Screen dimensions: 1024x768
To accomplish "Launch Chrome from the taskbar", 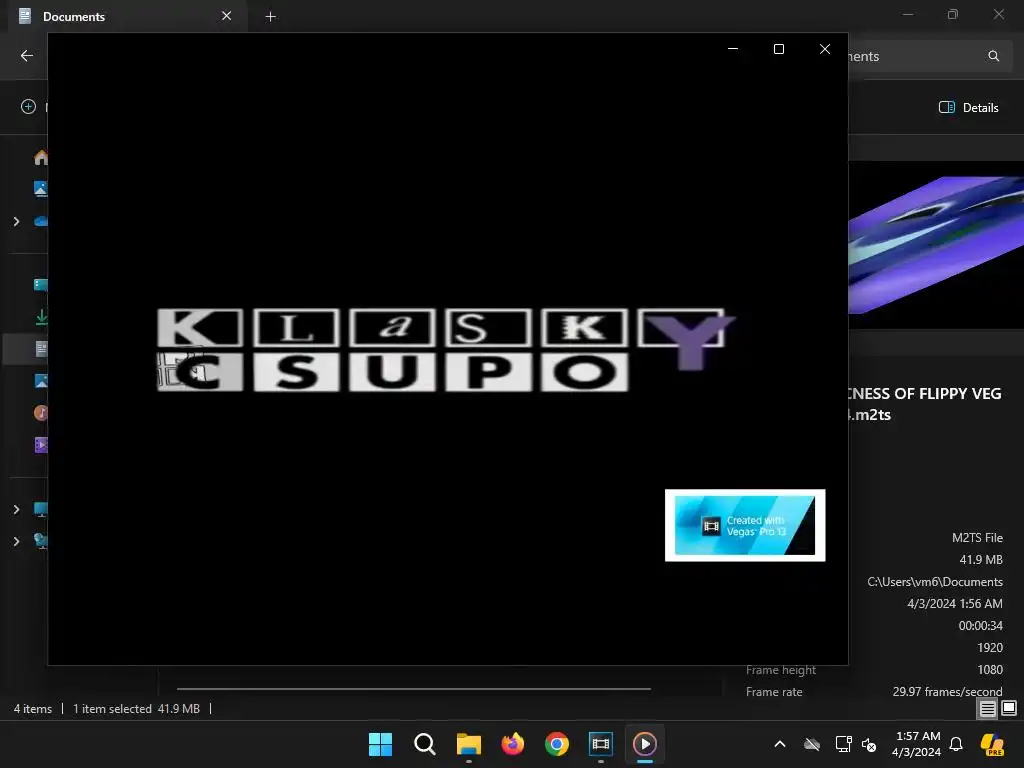I will [556, 744].
